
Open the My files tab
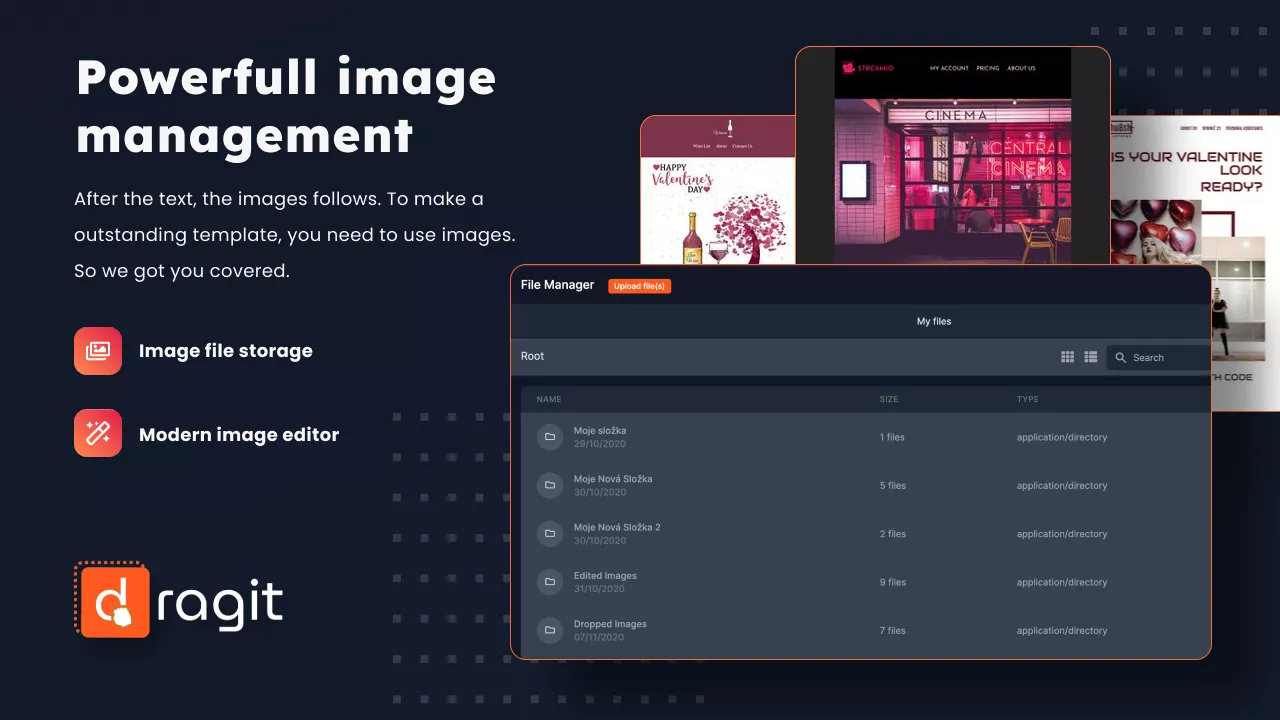pos(934,322)
